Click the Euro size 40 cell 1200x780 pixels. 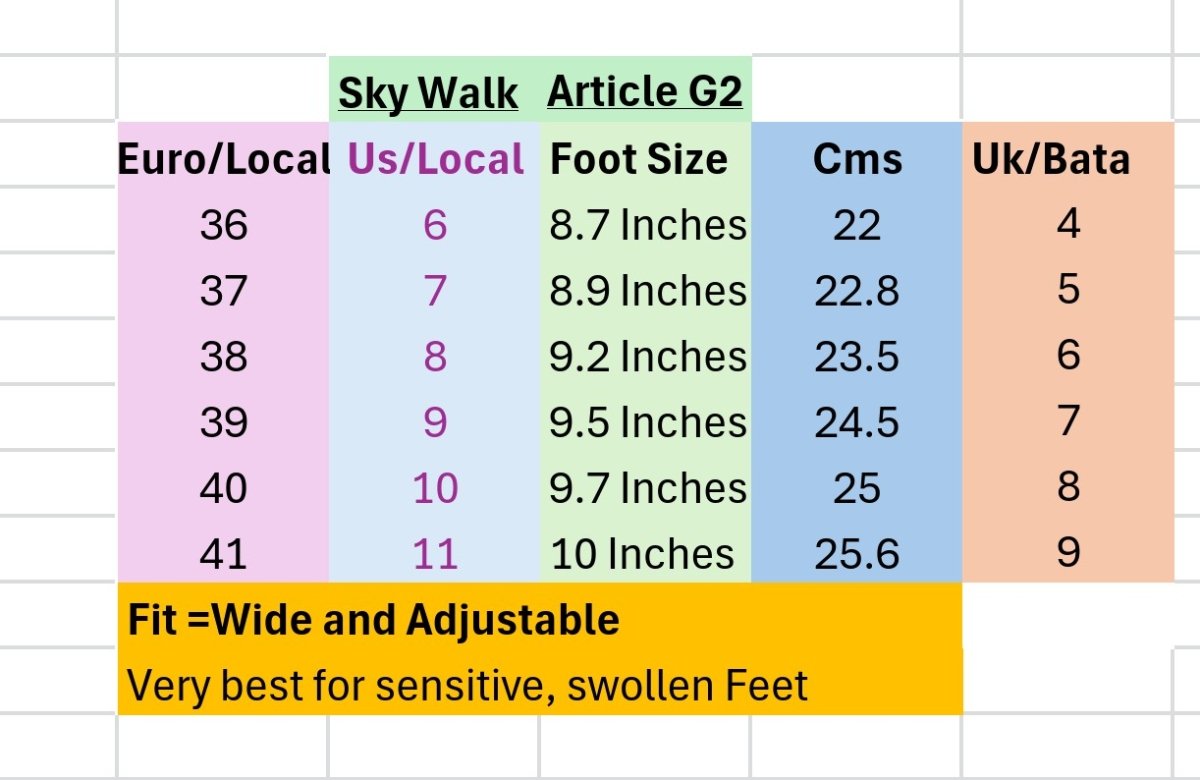223,489
